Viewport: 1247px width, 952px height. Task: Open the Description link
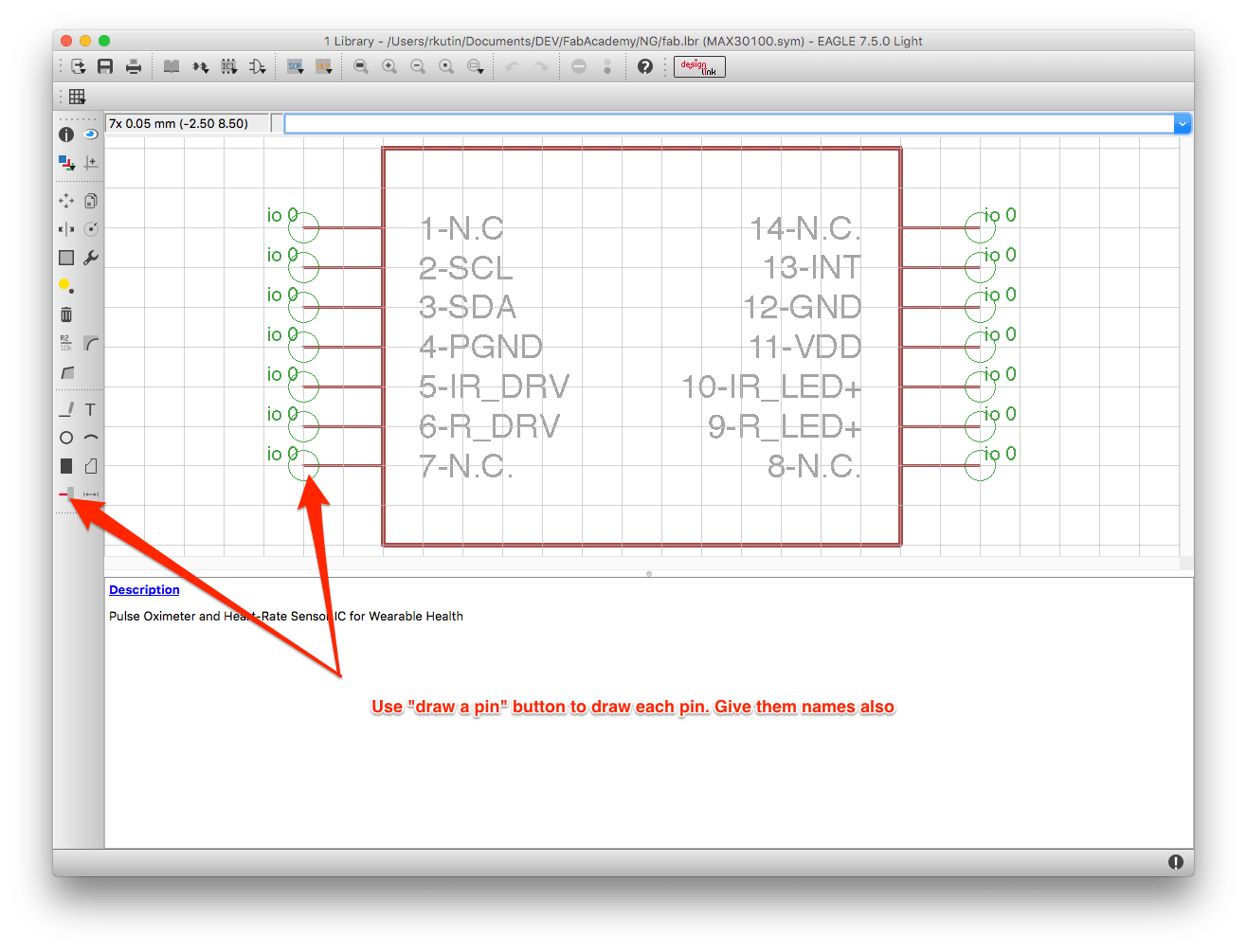pyautogui.click(x=144, y=589)
